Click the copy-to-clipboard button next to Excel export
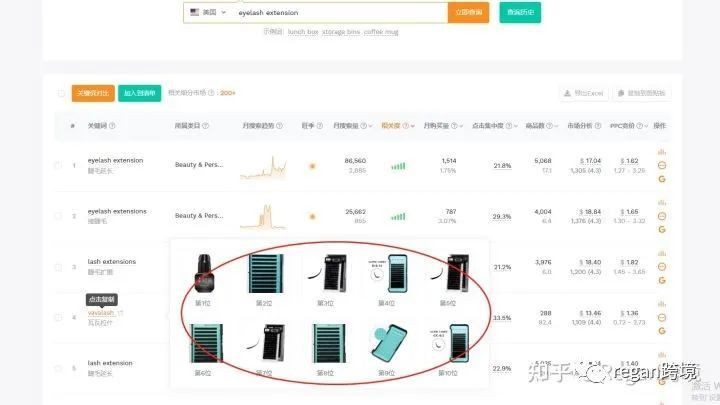This screenshot has width=720, height=405. [x=641, y=93]
